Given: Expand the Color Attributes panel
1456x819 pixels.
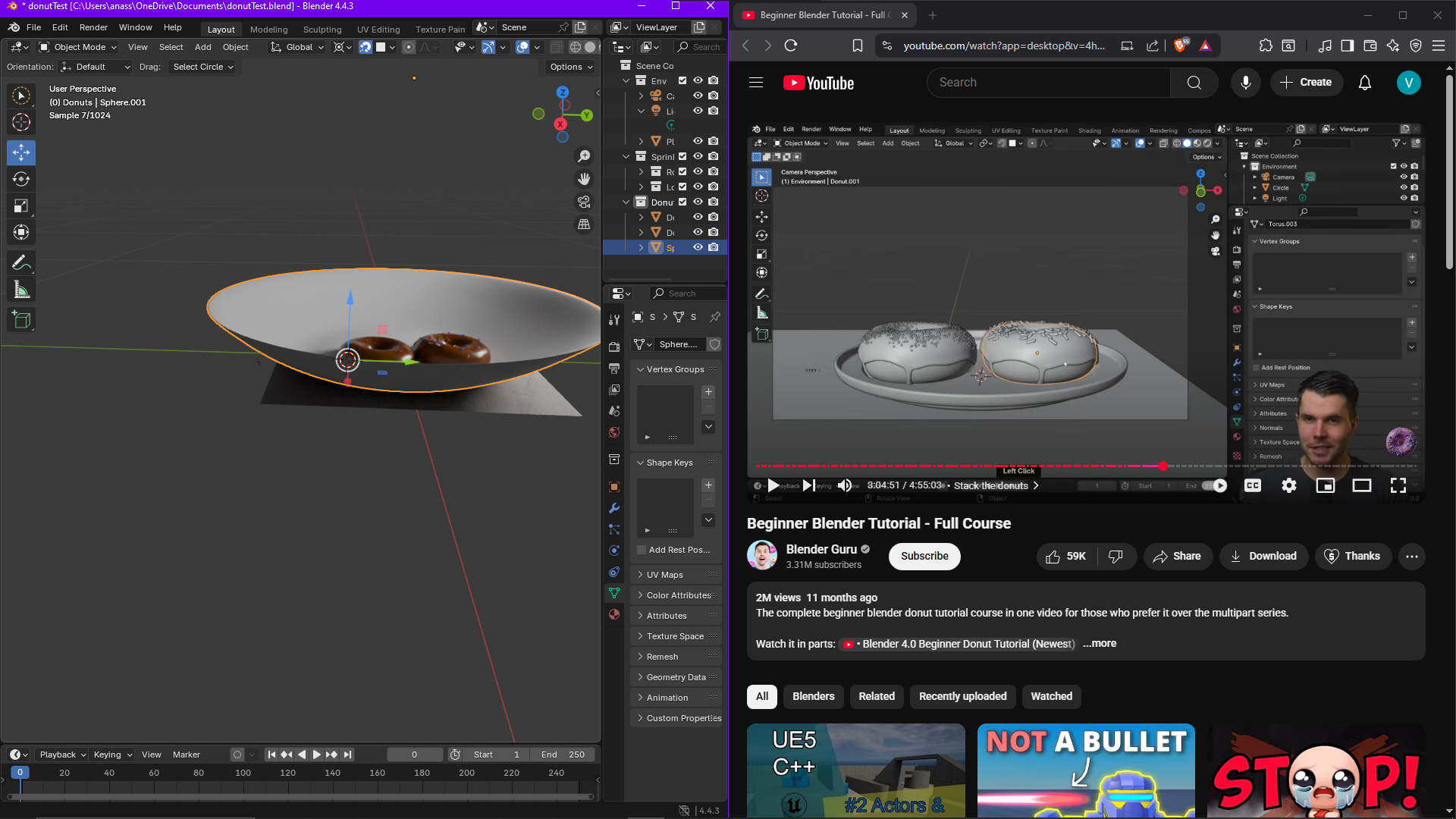Looking at the screenshot, I should tap(676, 595).
